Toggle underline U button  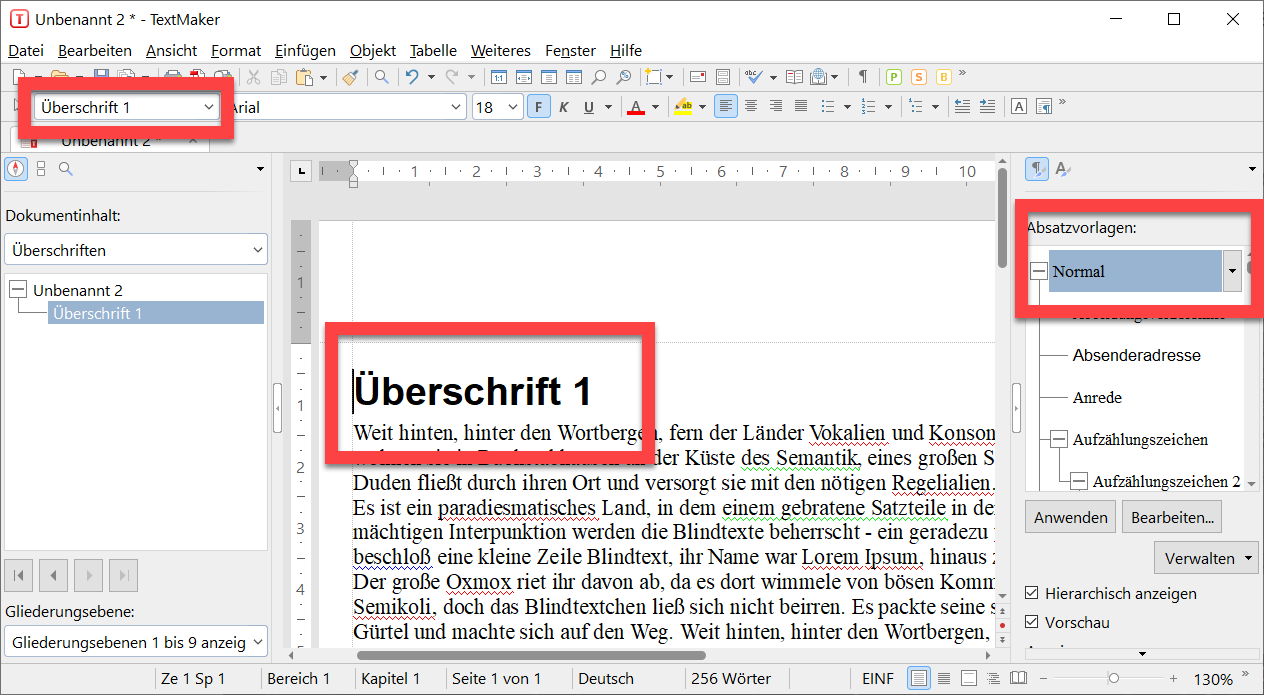[x=589, y=106]
